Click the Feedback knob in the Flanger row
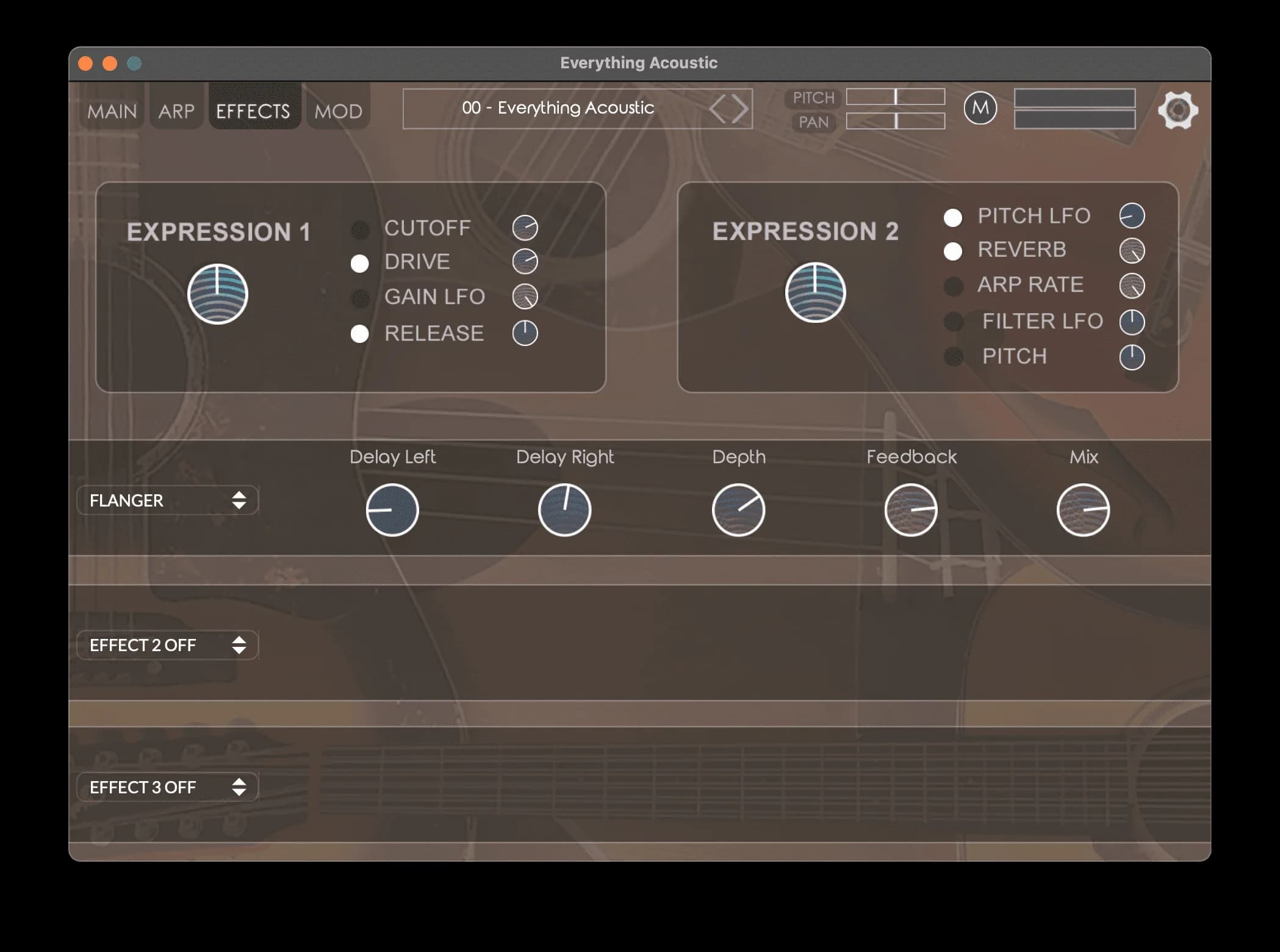The image size is (1280, 952). [x=910, y=510]
